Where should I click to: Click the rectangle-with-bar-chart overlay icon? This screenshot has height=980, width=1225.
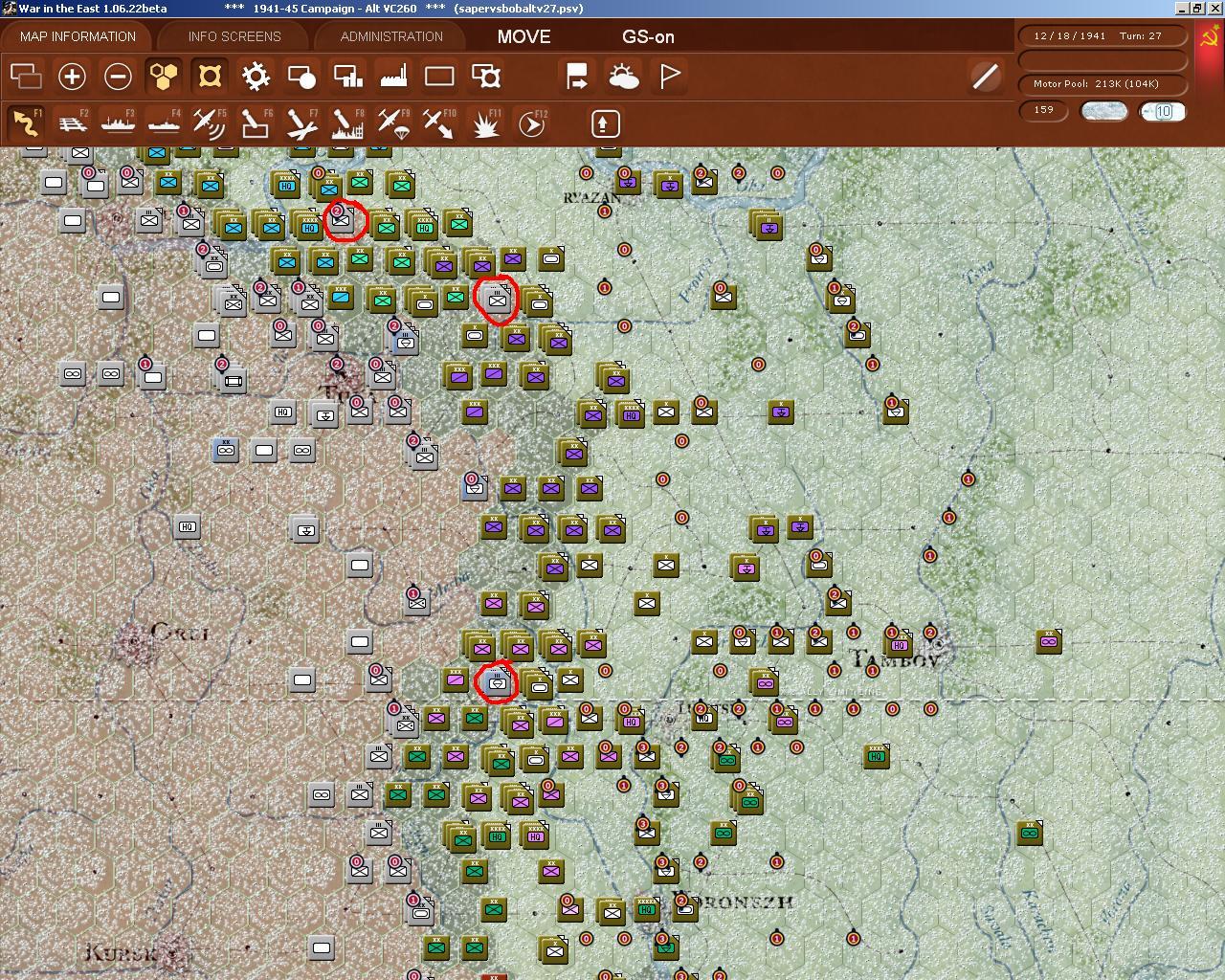pos(347,76)
